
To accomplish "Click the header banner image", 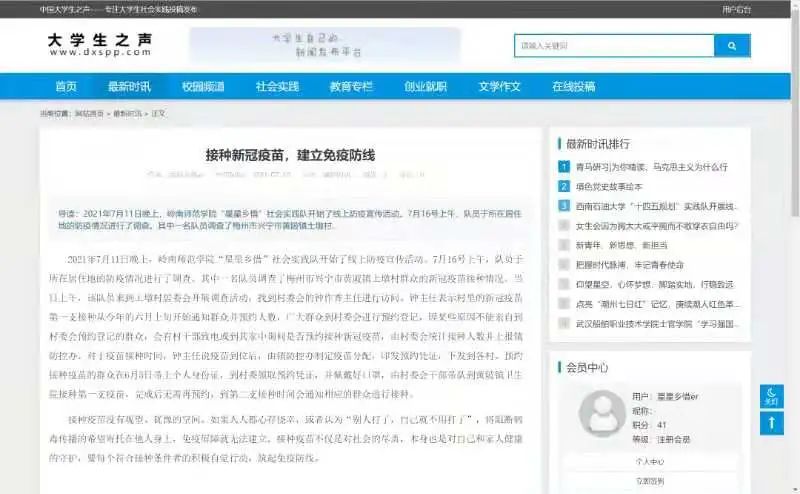I will pos(325,46).
